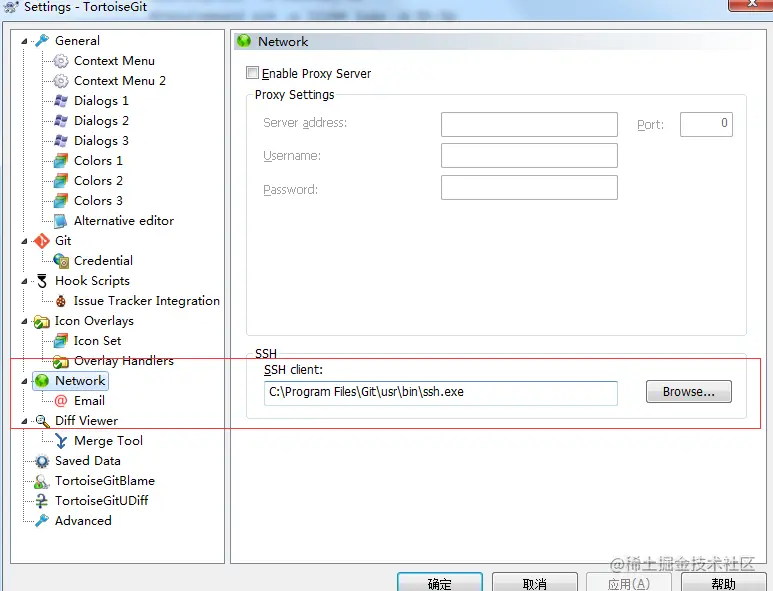Image resolution: width=773 pixels, height=591 pixels.
Task: Enable the Proxy Server checkbox
Action: (x=252, y=73)
